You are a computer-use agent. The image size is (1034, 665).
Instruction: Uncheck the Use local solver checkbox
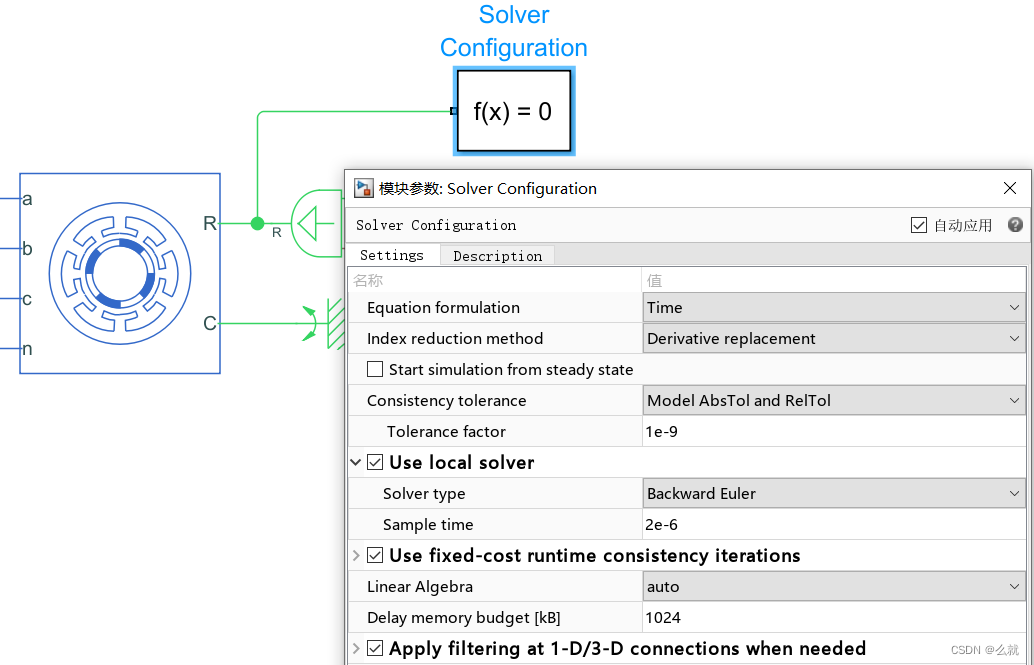tap(375, 462)
